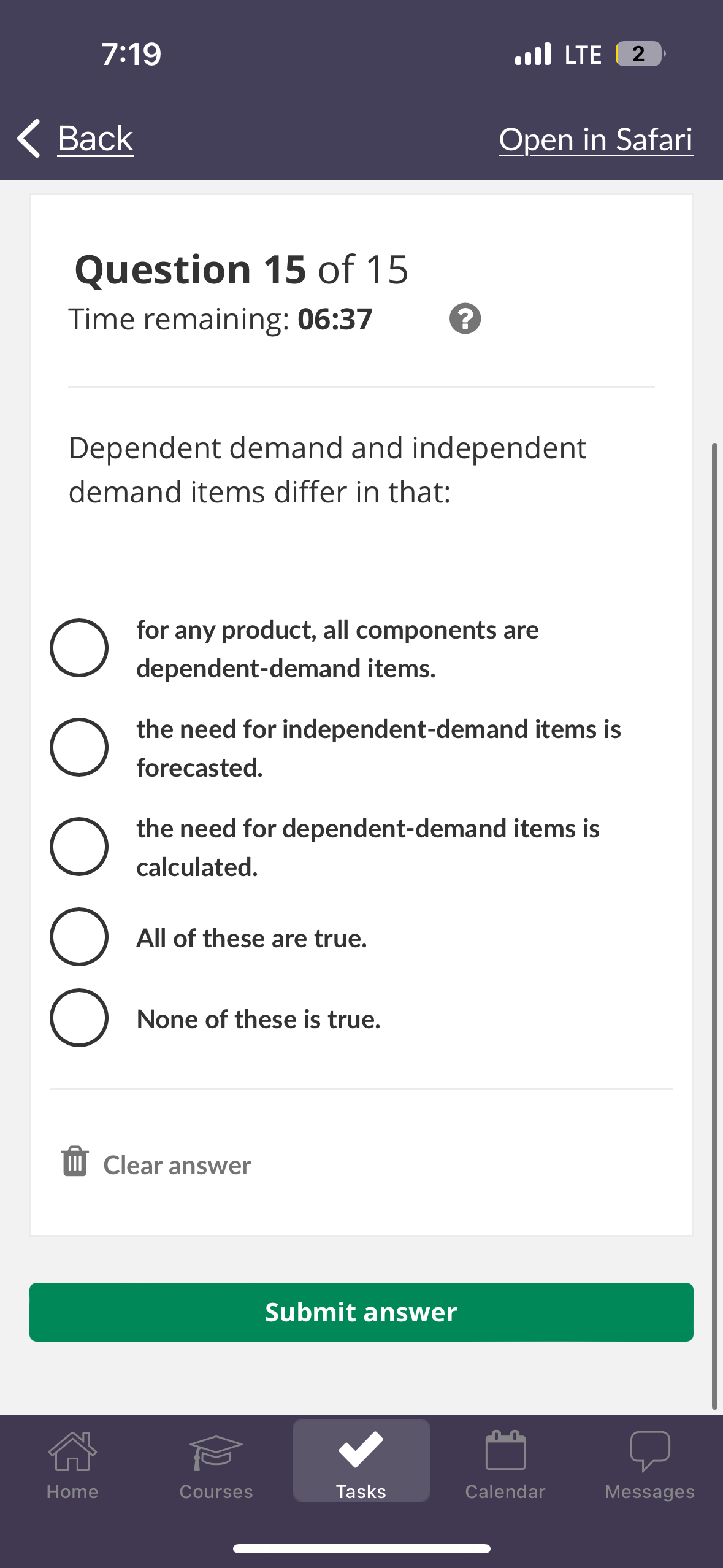723x1568 pixels.
Task: Tap the battery indicator in status bar
Action: [x=640, y=54]
